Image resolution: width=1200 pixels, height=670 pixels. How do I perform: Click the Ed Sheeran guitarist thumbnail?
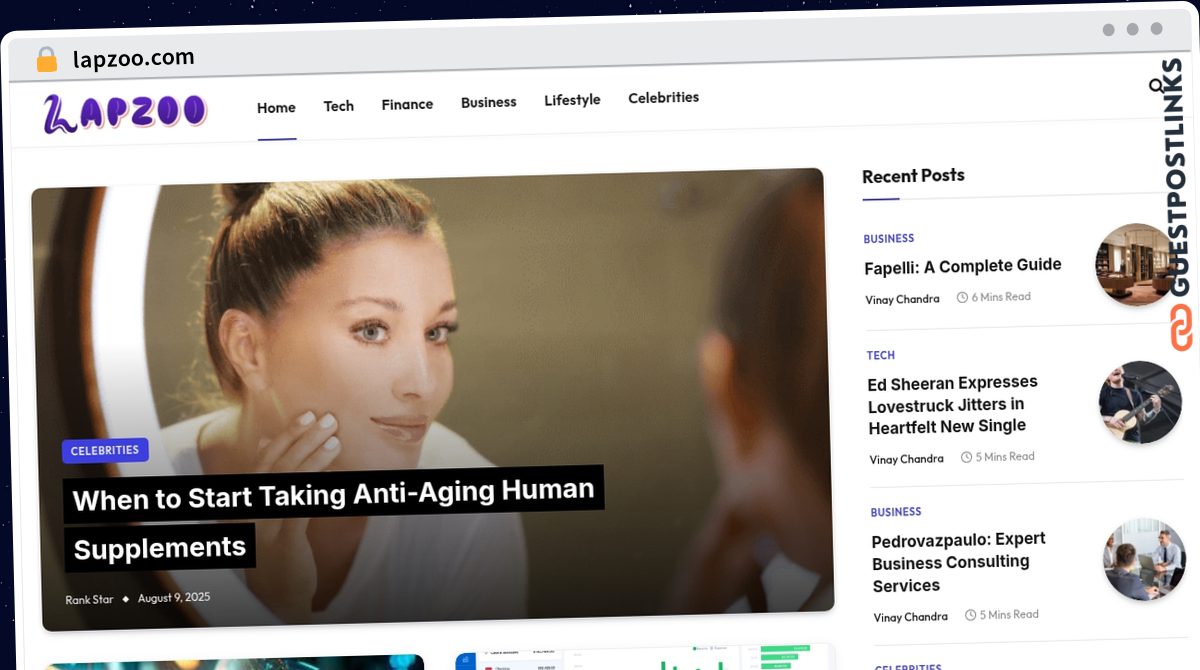tap(1140, 402)
